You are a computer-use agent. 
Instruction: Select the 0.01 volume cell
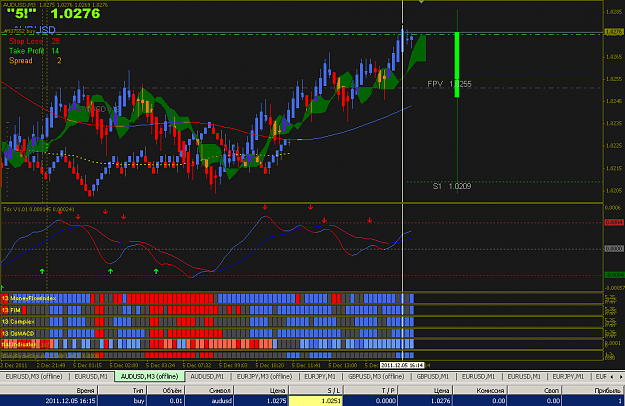pos(166,401)
